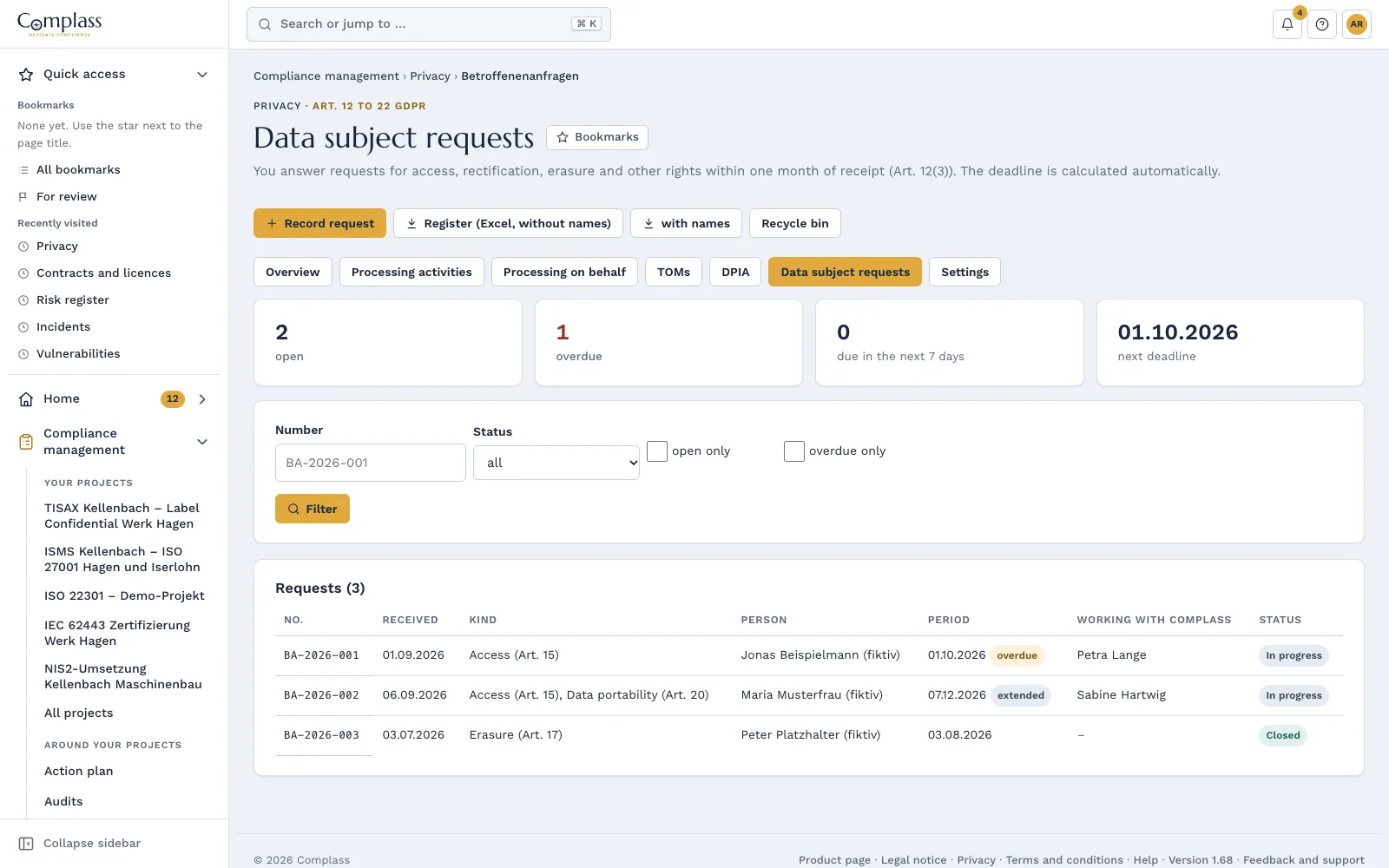Viewport: 1389px width, 868px height.
Task: Click the clock icon next to Privacy
Action: (23, 247)
